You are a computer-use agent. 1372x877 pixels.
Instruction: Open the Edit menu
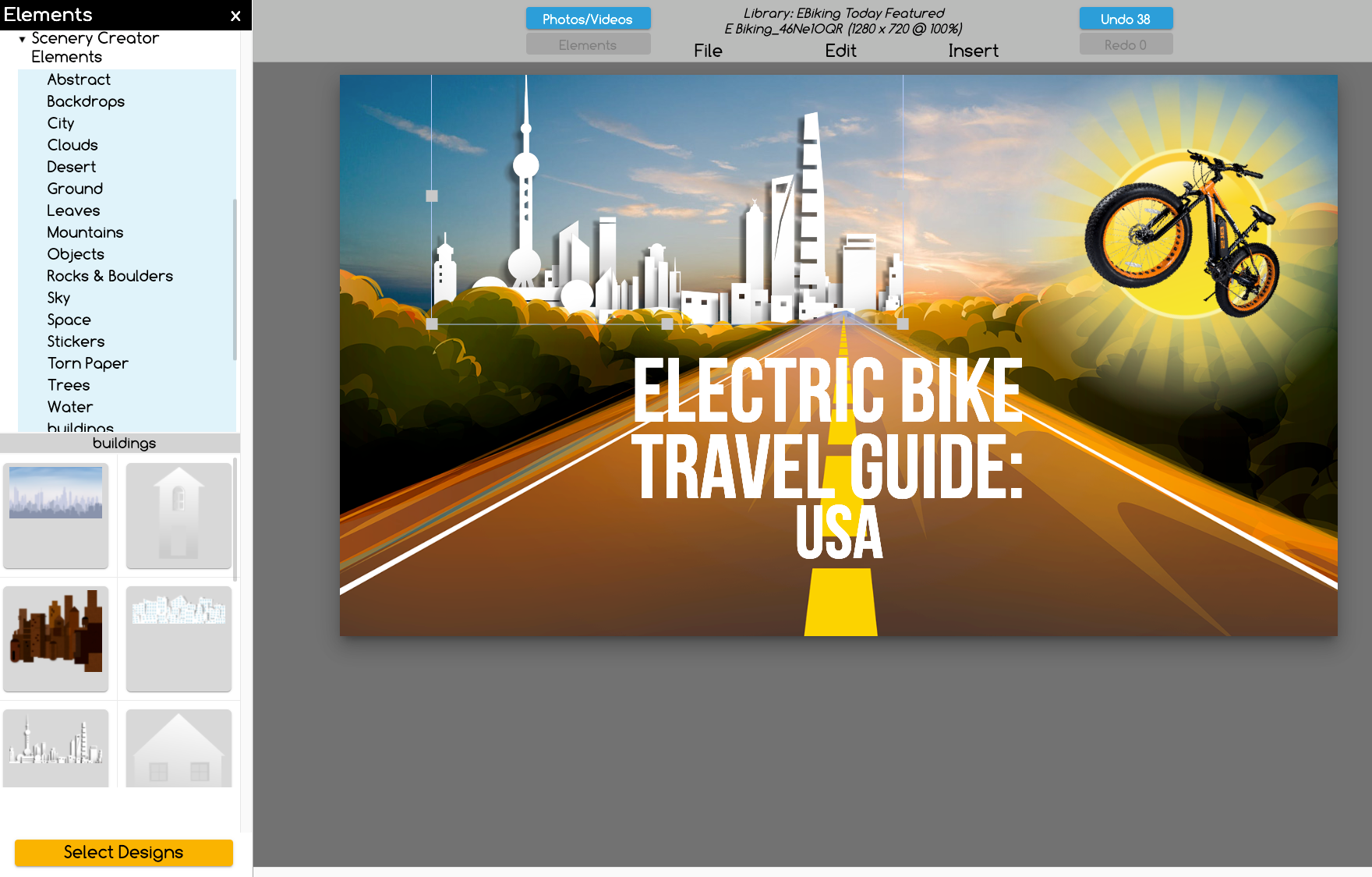click(840, 51)
